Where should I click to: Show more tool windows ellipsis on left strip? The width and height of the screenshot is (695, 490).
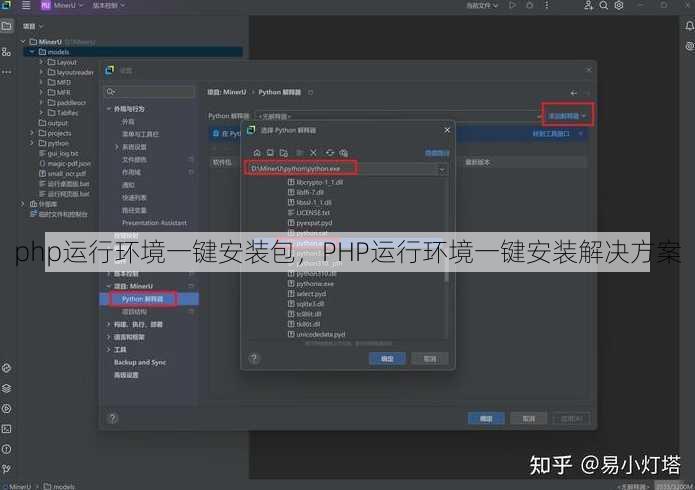coord(6,72)
